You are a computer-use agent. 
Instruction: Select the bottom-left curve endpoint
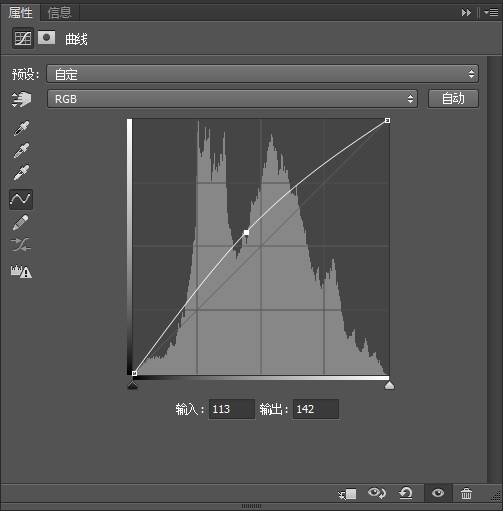click(x=134, y=373)
